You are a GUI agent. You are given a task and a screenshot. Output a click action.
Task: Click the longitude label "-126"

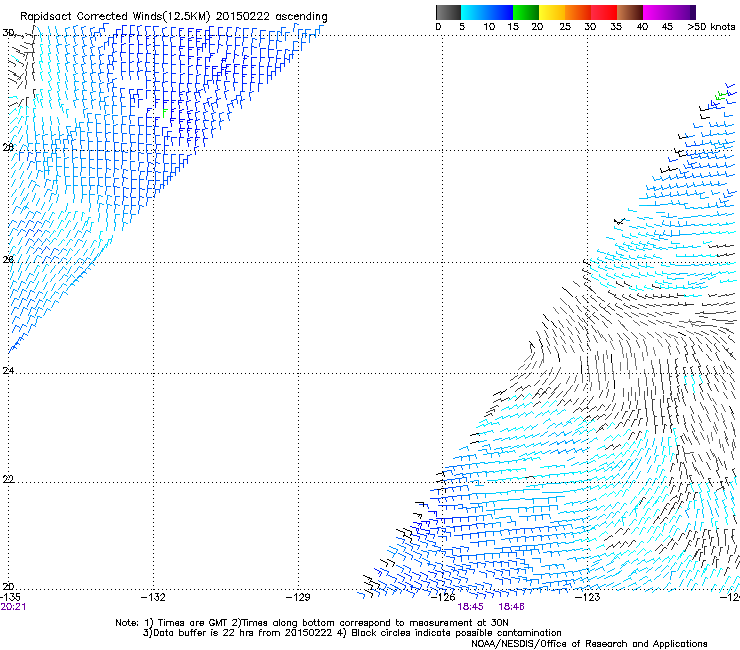[x=443, y=597]
